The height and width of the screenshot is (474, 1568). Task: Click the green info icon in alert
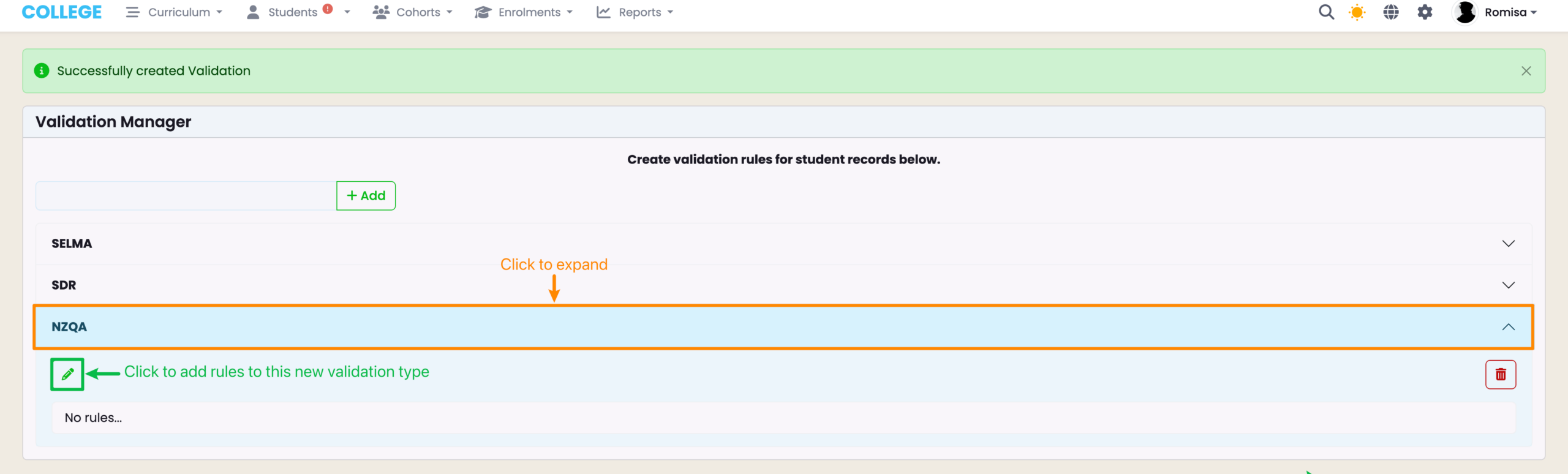[x=42, y=71]
